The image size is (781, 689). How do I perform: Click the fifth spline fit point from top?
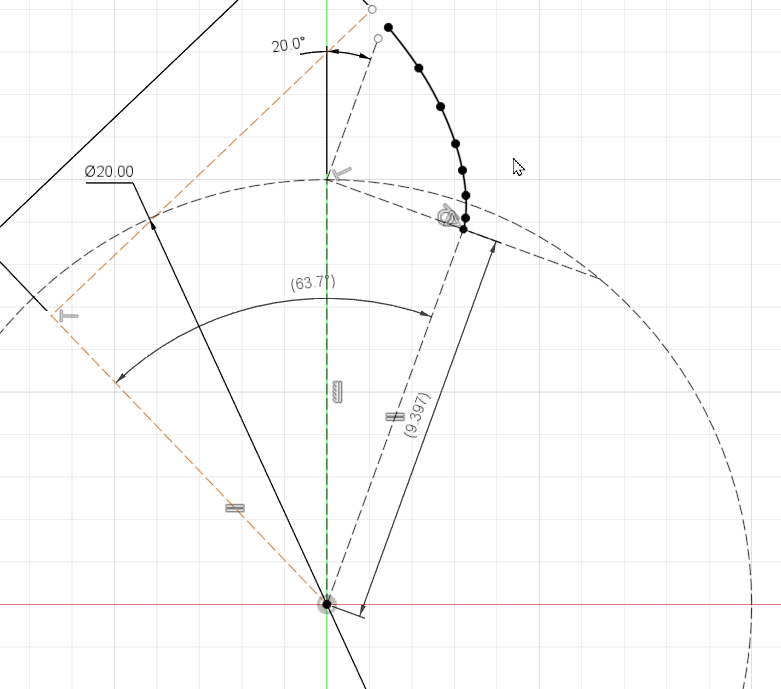(x=463, y=171)
